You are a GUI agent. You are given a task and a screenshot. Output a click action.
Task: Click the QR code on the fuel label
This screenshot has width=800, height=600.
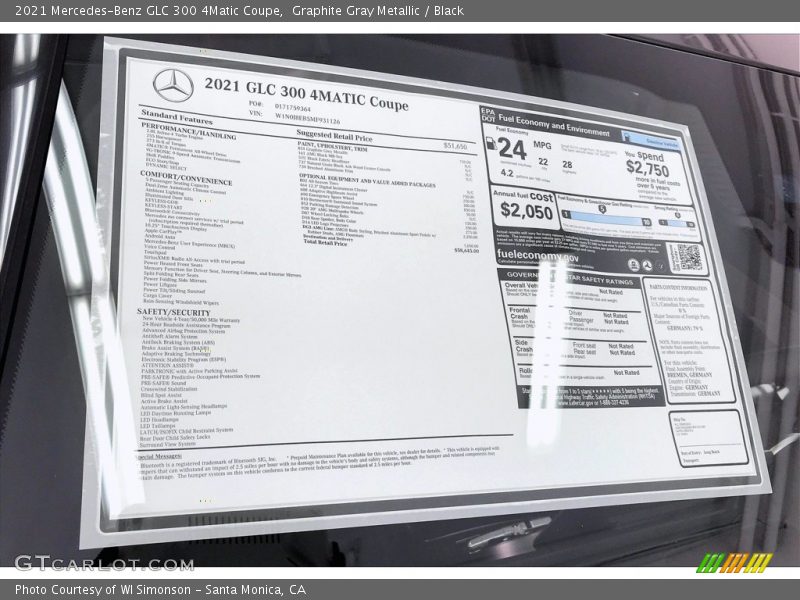click(689, 258)
